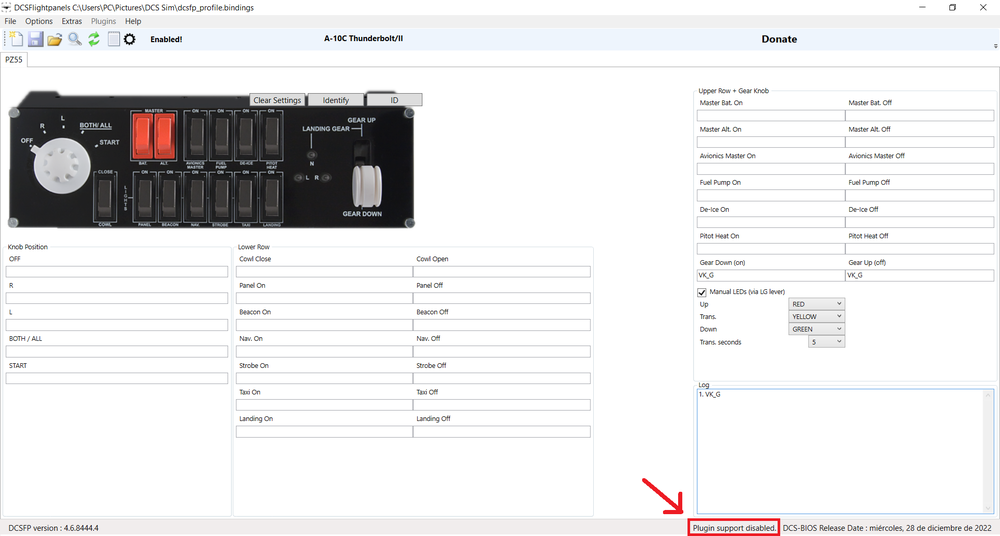Click the red Master BAT switch on panel image
This screenshot has width=1000, height=536.
pyautogui.click(x=143, y=137)
